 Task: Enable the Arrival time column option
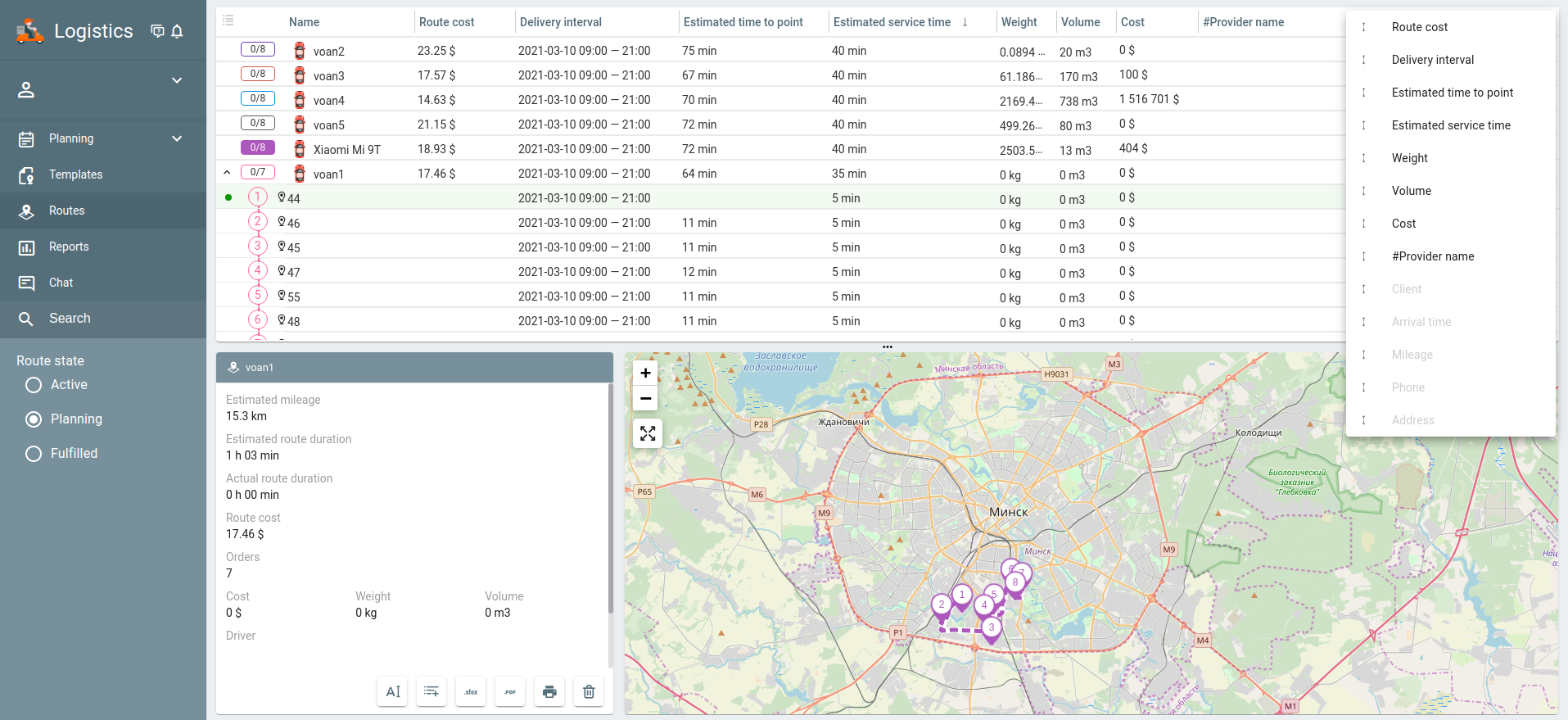[1421, 322]
